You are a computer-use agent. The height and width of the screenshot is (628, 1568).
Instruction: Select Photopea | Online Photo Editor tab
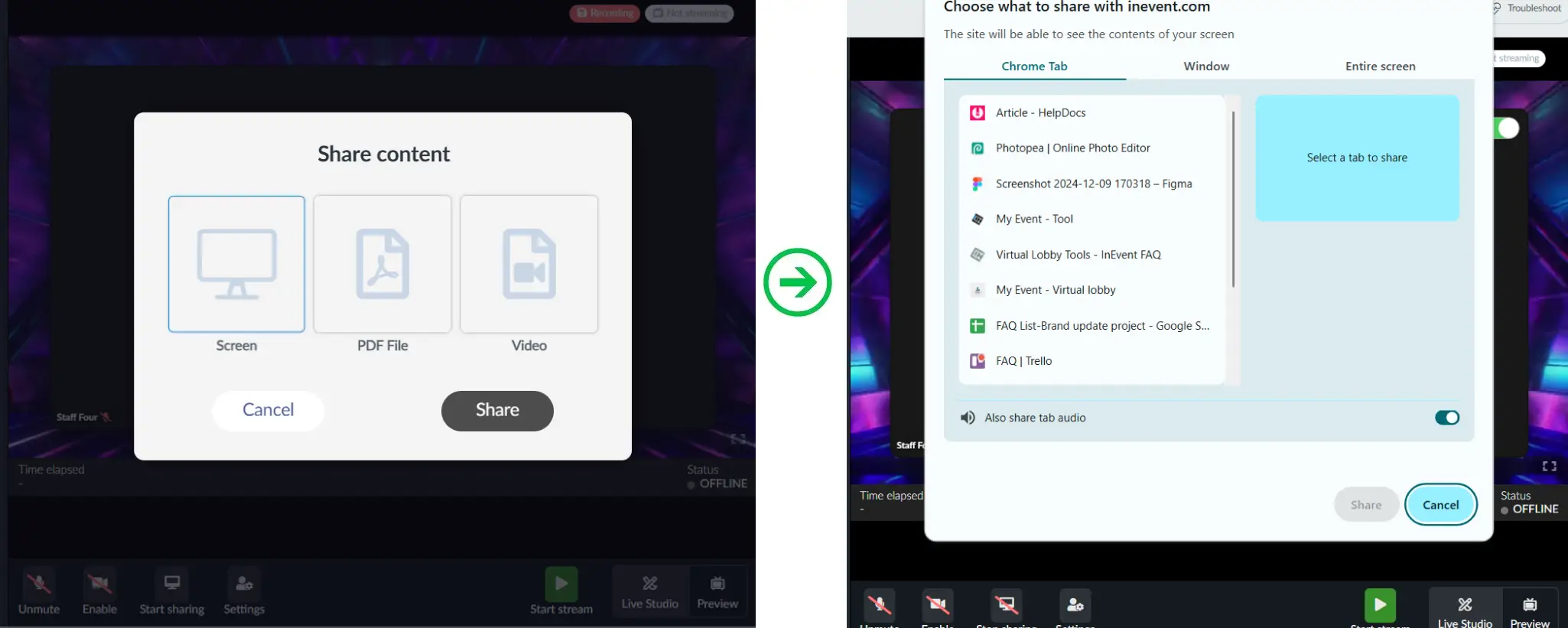[1091, 148]
